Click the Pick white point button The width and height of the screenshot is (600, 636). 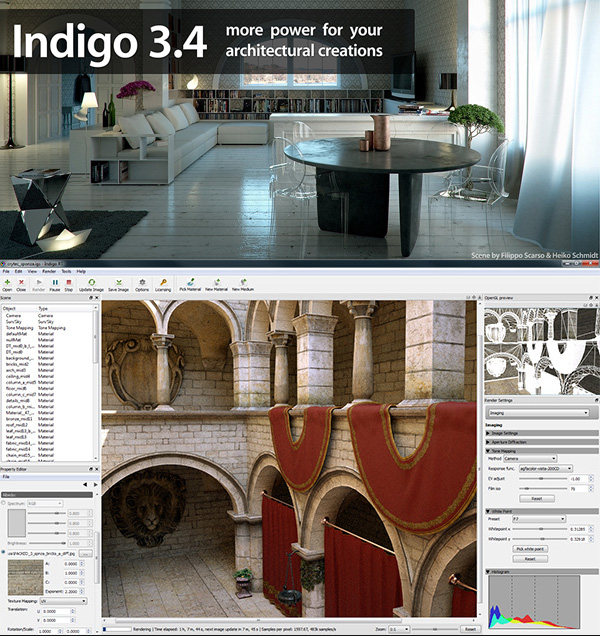click(x=530, y=549)
